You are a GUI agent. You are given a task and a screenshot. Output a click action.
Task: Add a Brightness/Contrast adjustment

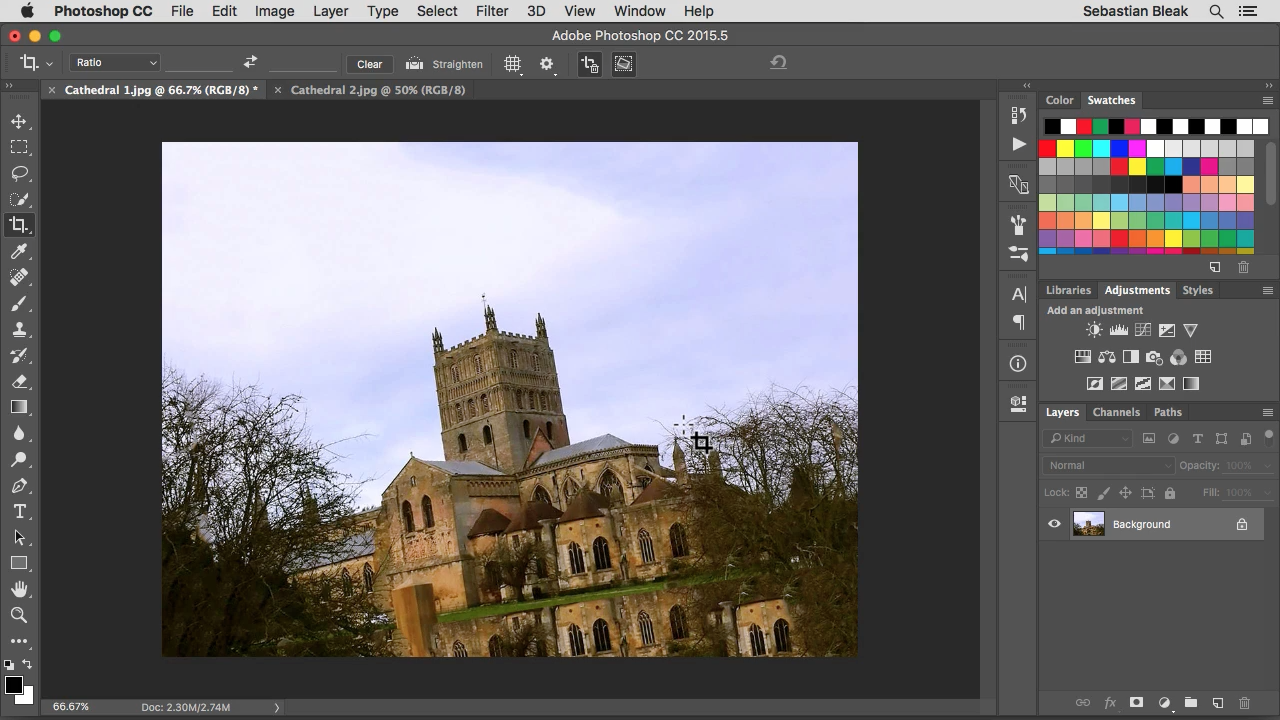point(1094,330)
